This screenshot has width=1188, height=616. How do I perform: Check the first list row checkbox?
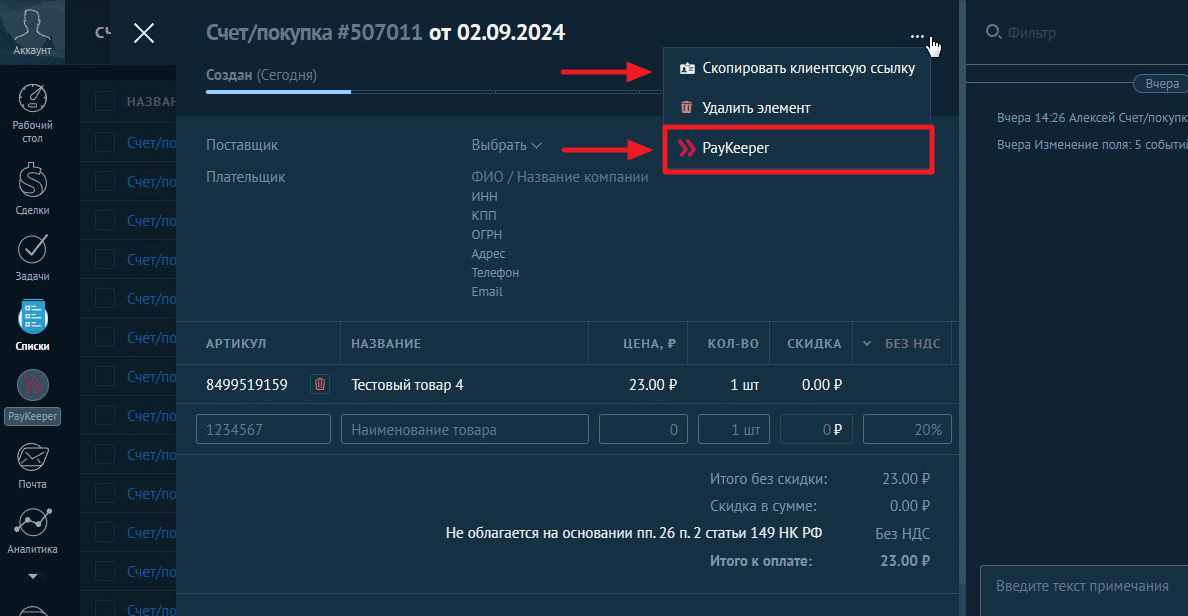pyautogui.click(x=105, y=143)
